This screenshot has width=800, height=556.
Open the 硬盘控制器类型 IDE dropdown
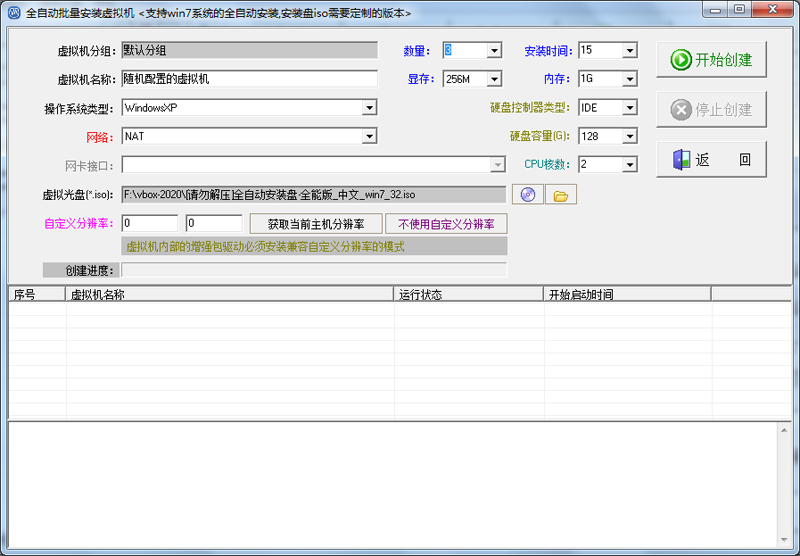pos(630,108)
